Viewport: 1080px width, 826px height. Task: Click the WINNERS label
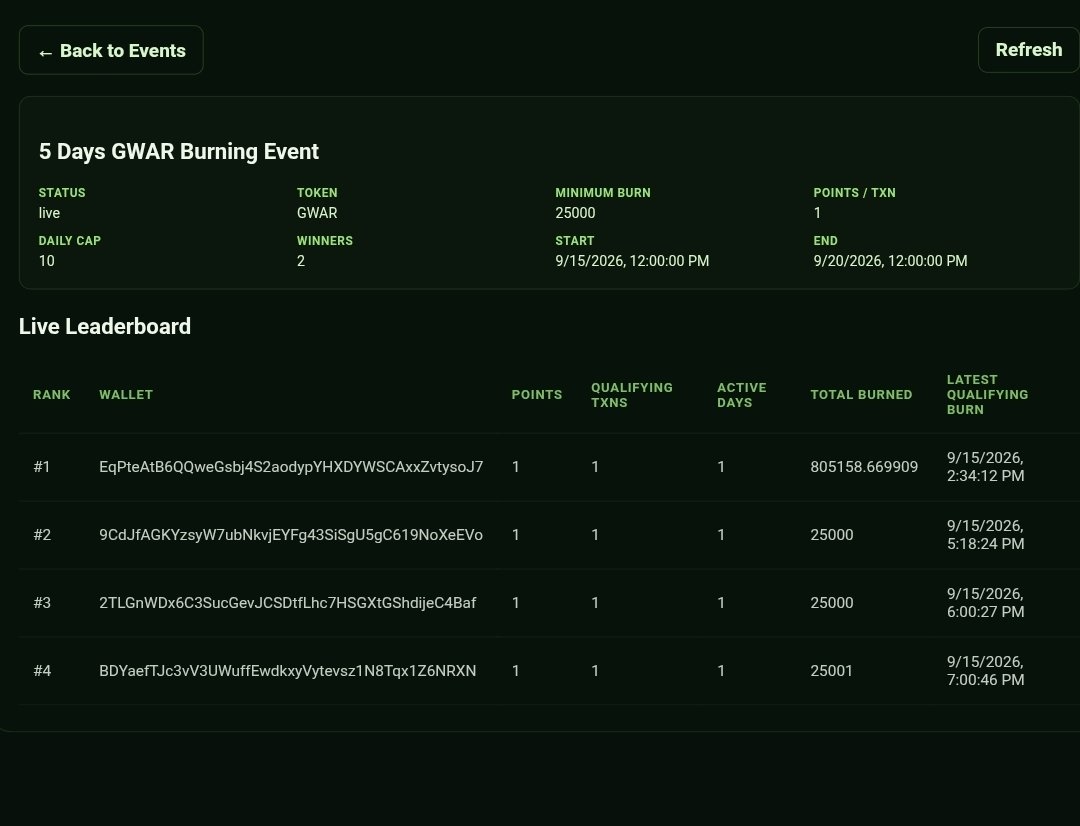tap(324, 240)
